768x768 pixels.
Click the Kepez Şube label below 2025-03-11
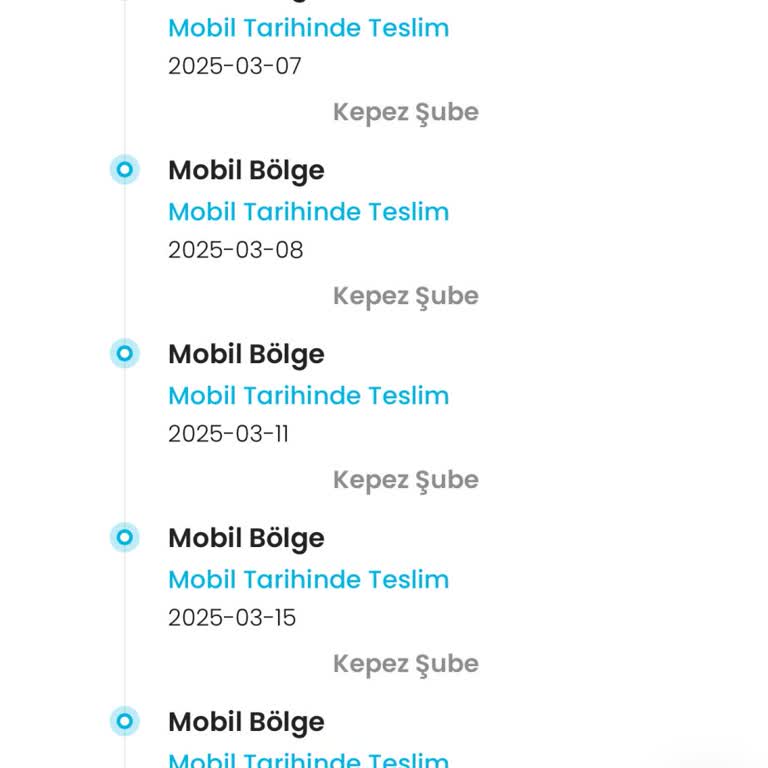tap(405, 480)
